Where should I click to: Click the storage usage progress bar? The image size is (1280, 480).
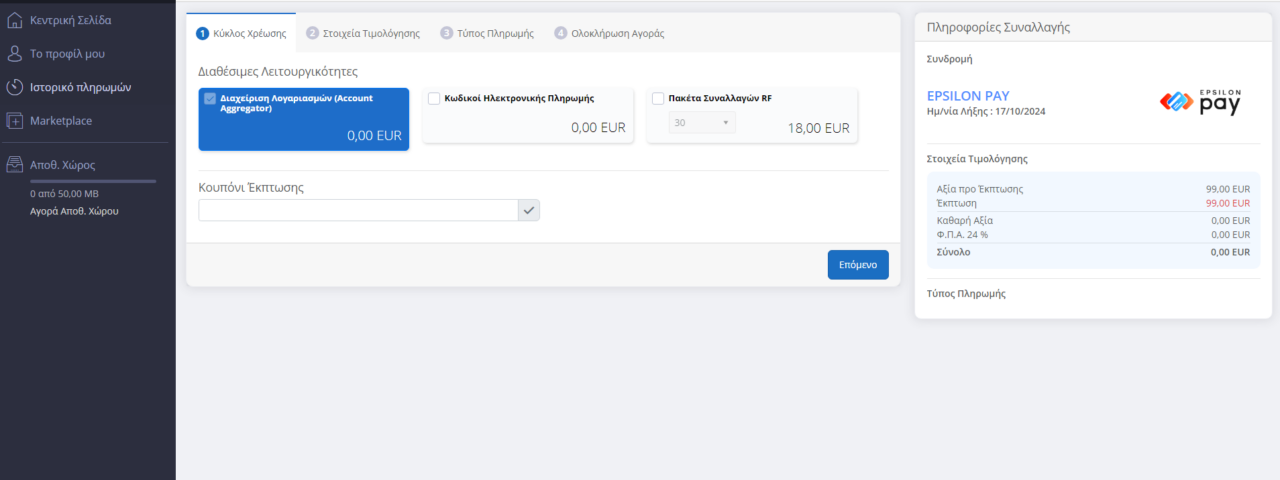tap(93, 181)
